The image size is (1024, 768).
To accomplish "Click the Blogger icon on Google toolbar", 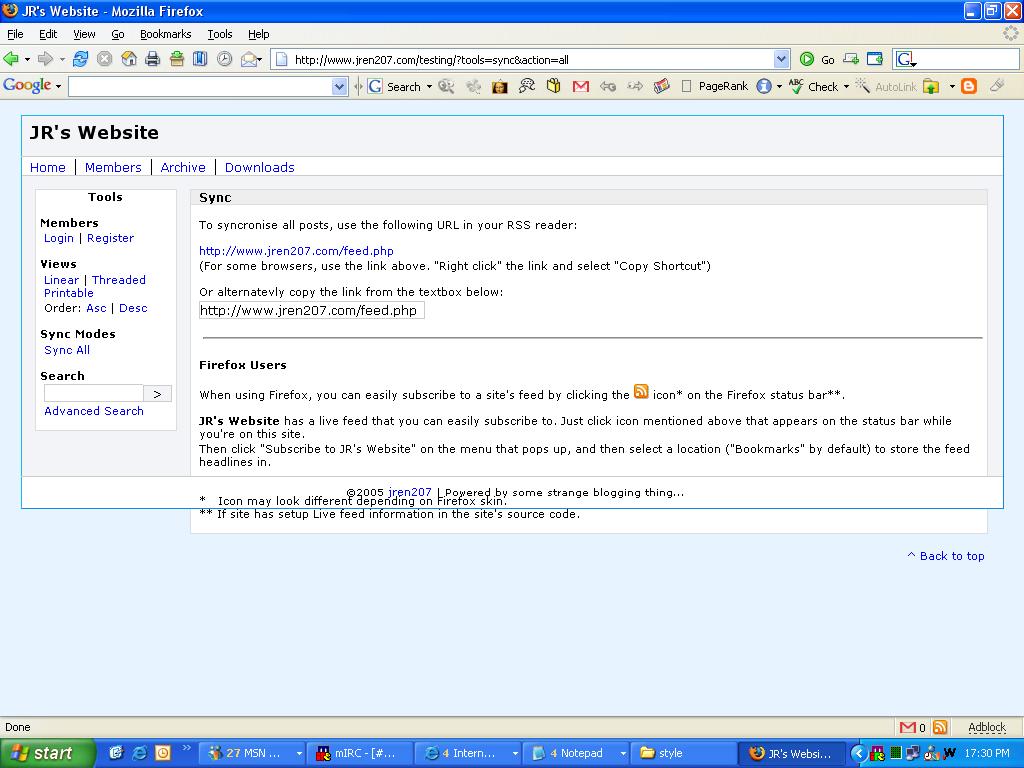I will coord(968,87).
